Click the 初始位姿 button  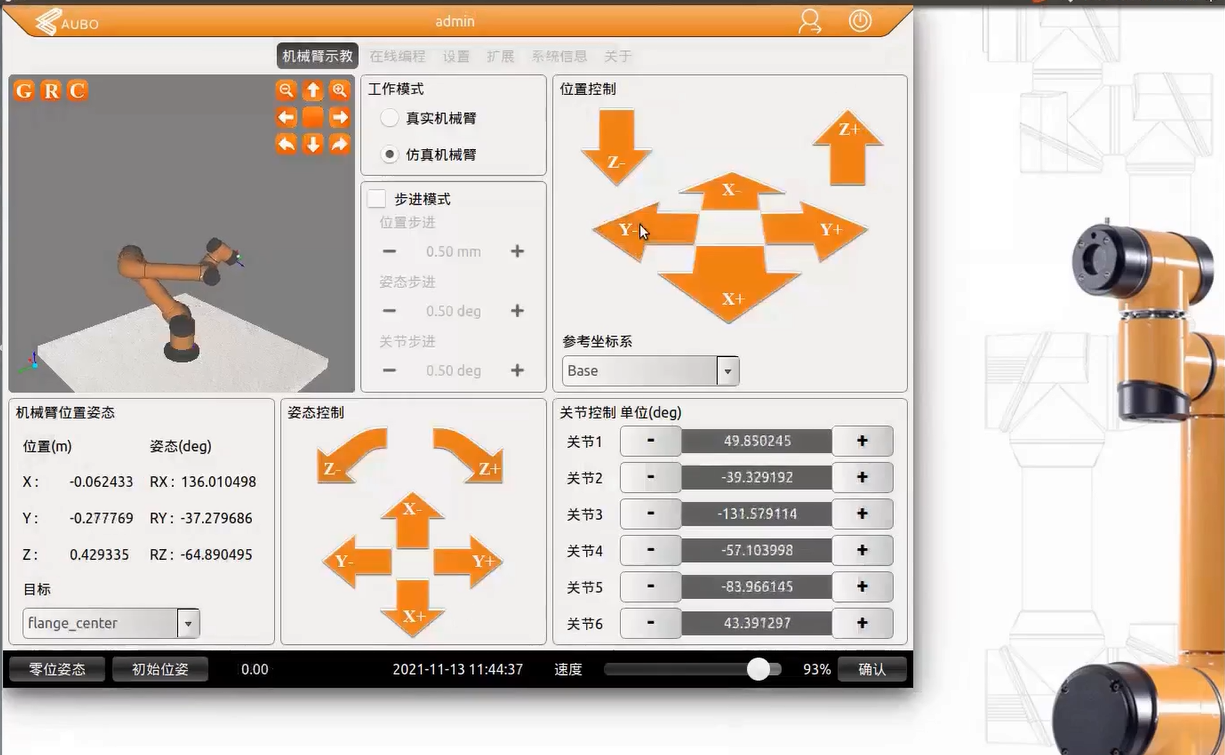tap(160, 669)
